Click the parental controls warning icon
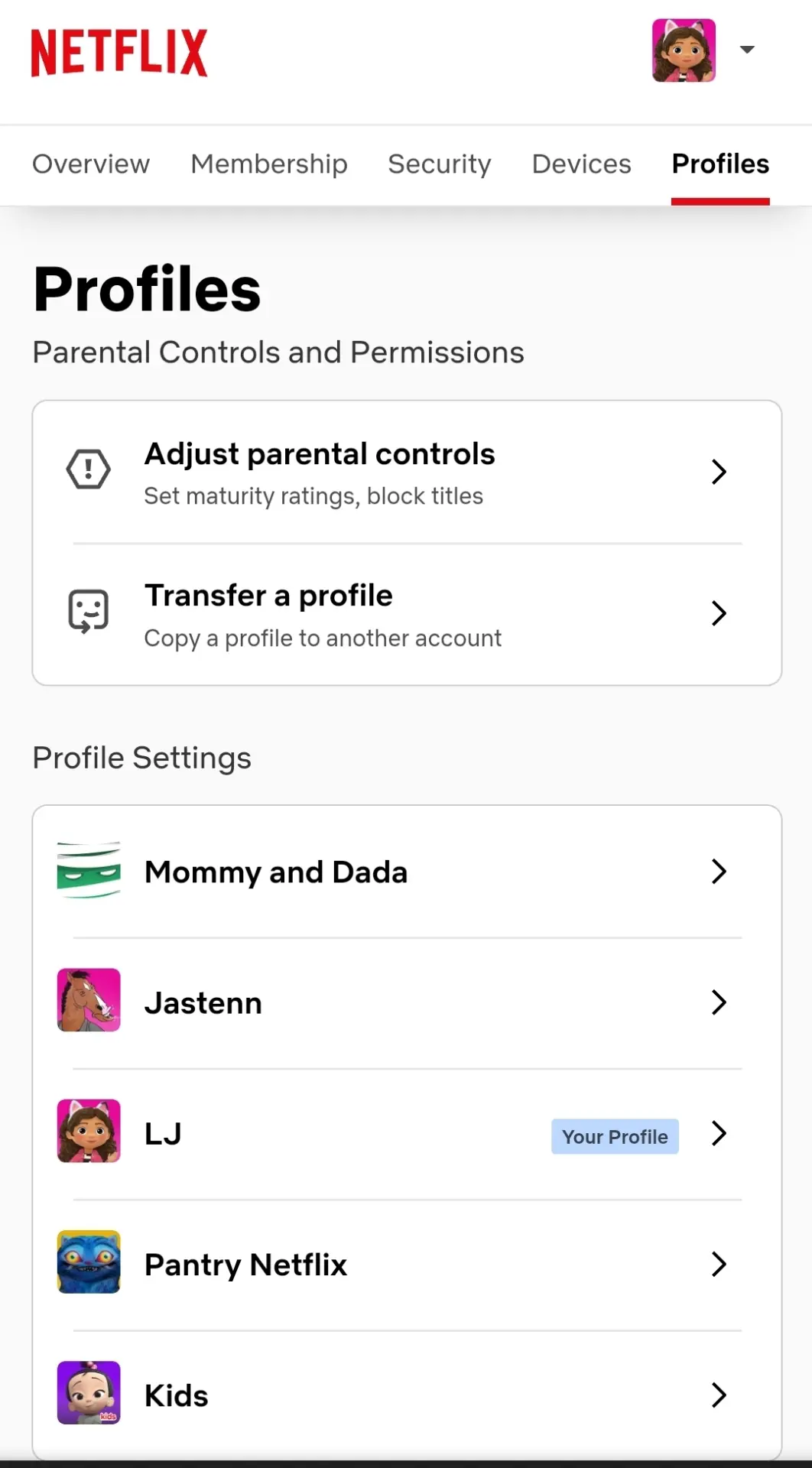The height and width of the screenshot is (1468, 812). coord(89,469)
